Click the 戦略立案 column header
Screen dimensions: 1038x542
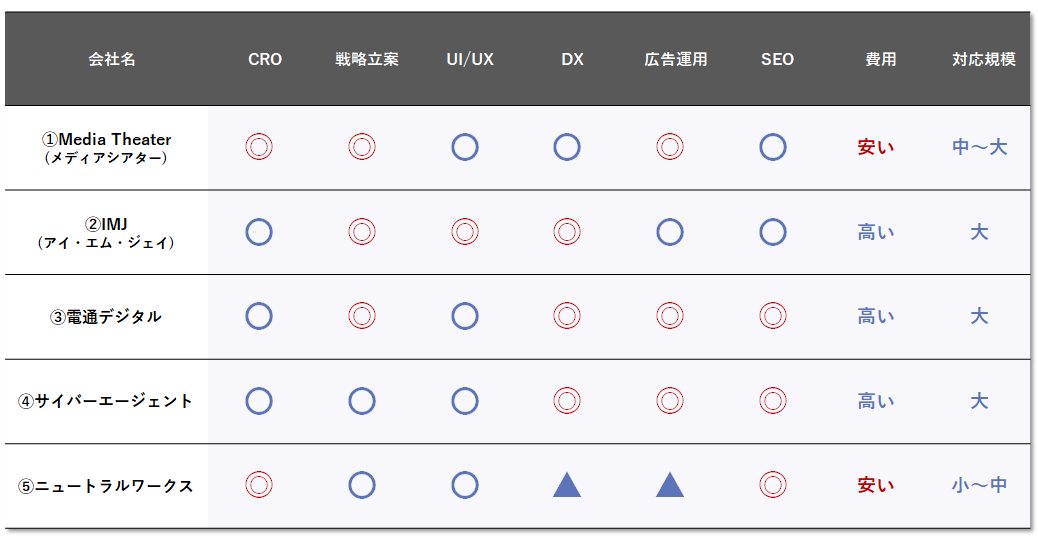click(367, 60)
